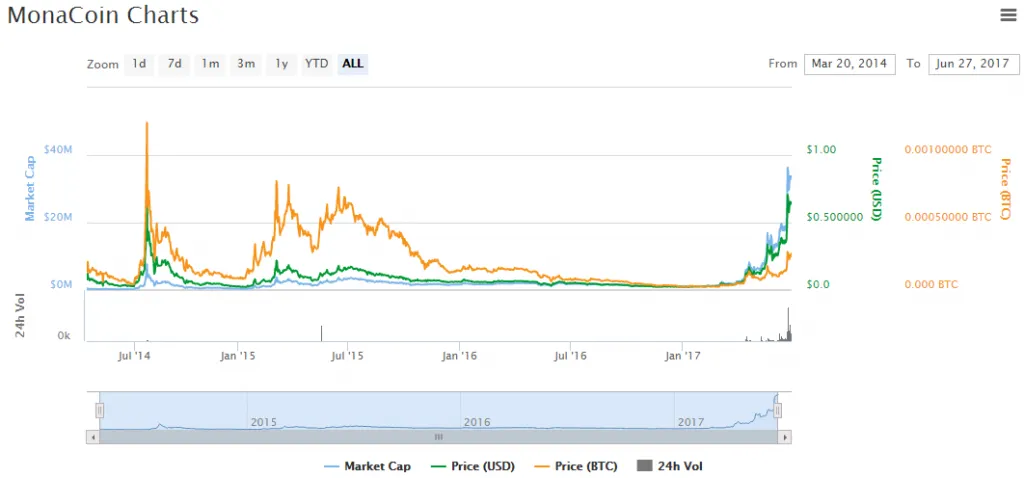Toggle Price (USD) series in legend

pyautogui.click(x=473, y=466)
